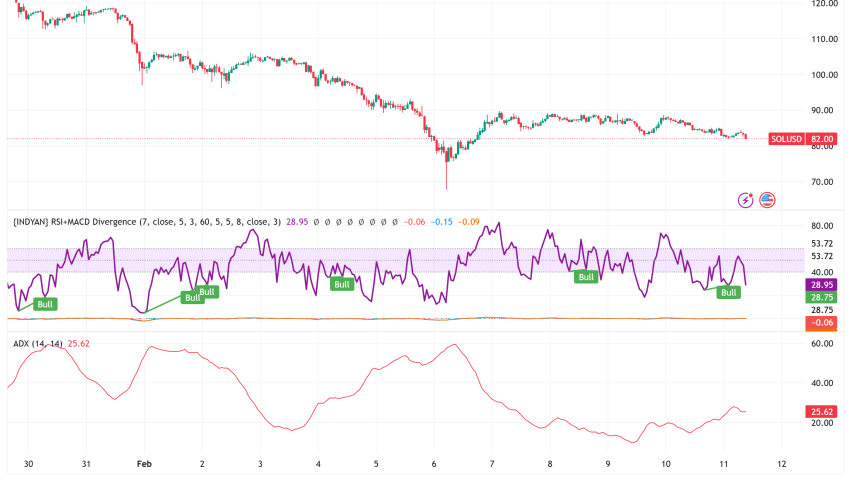Click the red SOLUSD symbol label
Viewport: 852px width, 485px height.
coord(786,139)
